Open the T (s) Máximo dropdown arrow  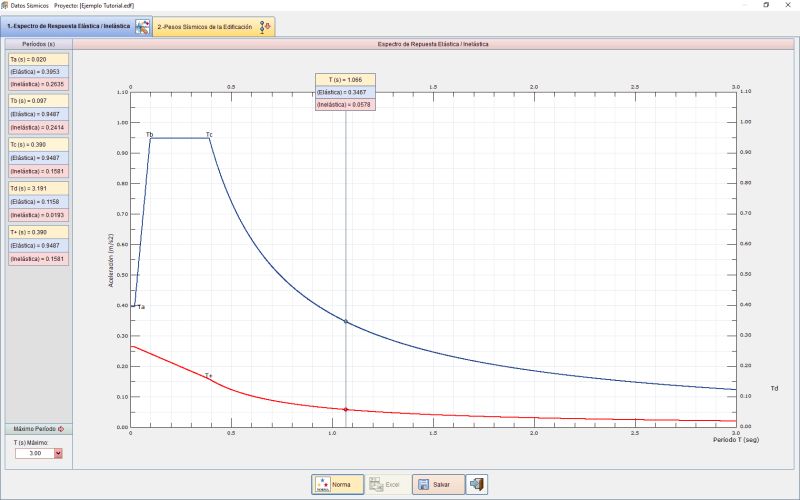click(x=58, y=453)
